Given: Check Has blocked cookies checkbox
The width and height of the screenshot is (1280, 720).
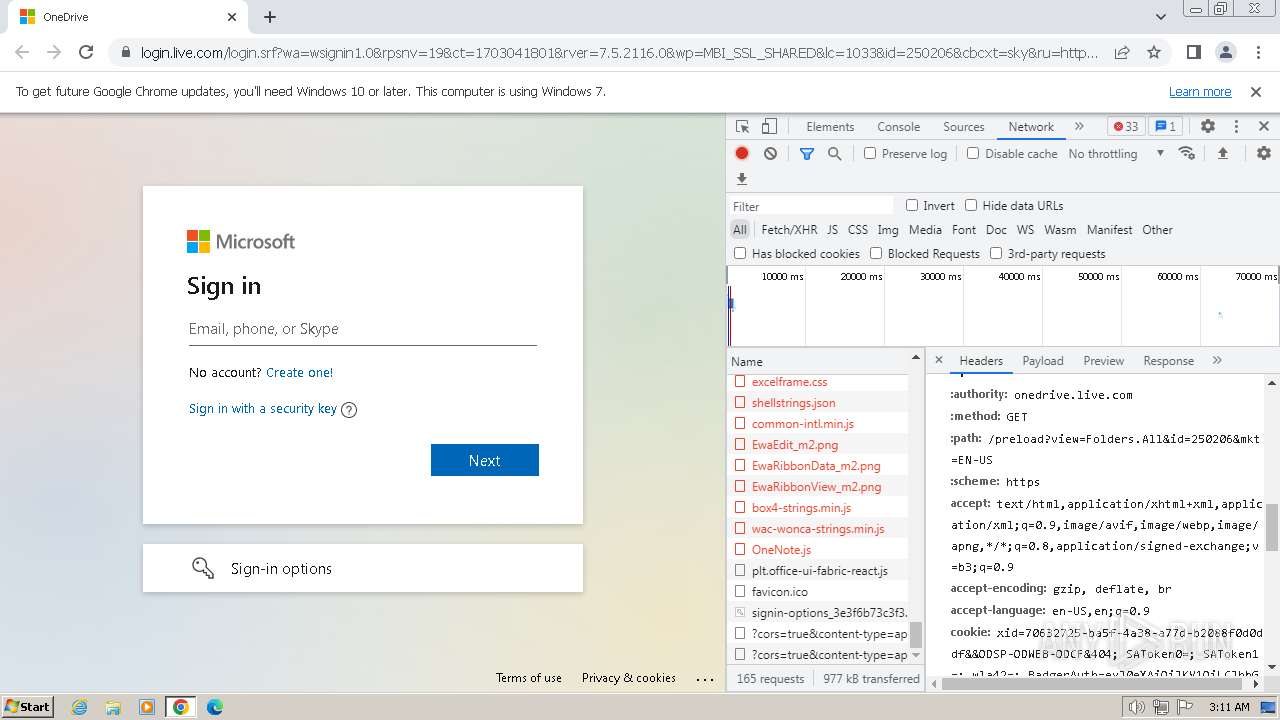Looking at the screenshot, I should [x=740, y=253].
